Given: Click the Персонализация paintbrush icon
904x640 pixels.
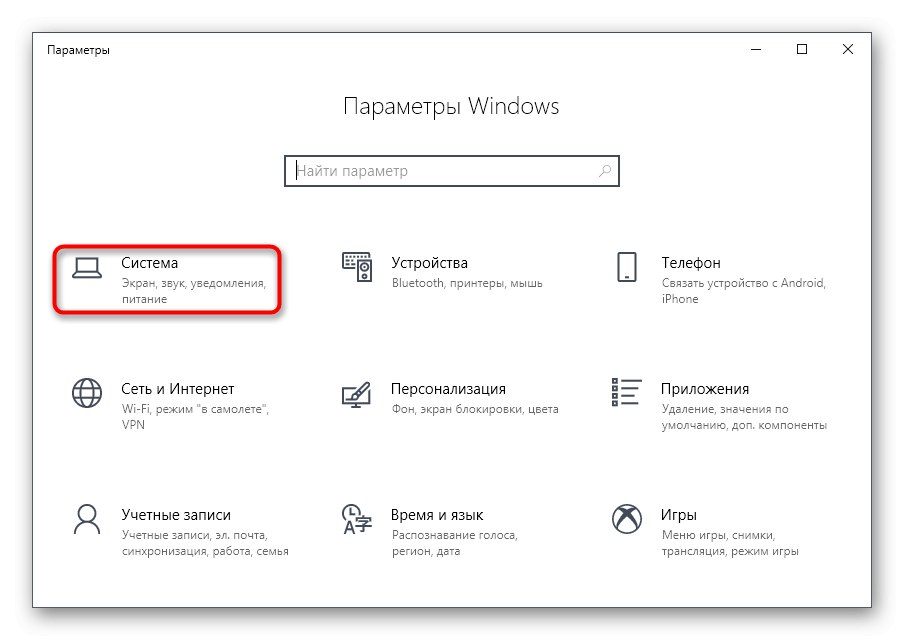Looking at the screenshot, I should pos(356,394).
